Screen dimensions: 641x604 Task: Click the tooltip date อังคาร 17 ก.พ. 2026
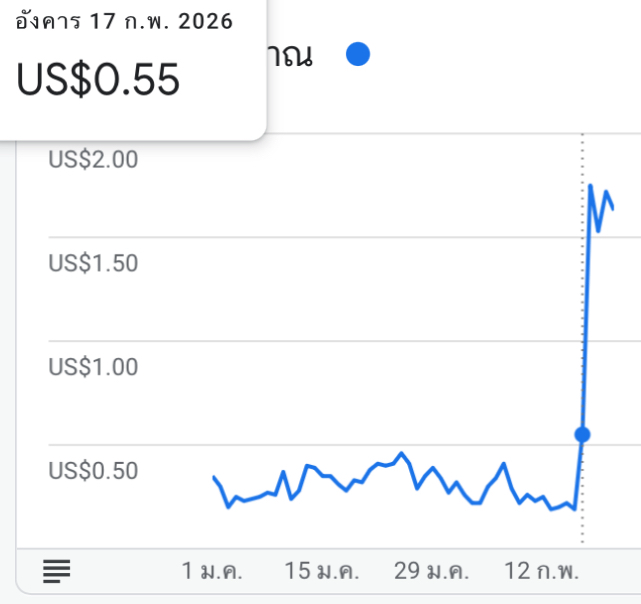tap(124, 21)
